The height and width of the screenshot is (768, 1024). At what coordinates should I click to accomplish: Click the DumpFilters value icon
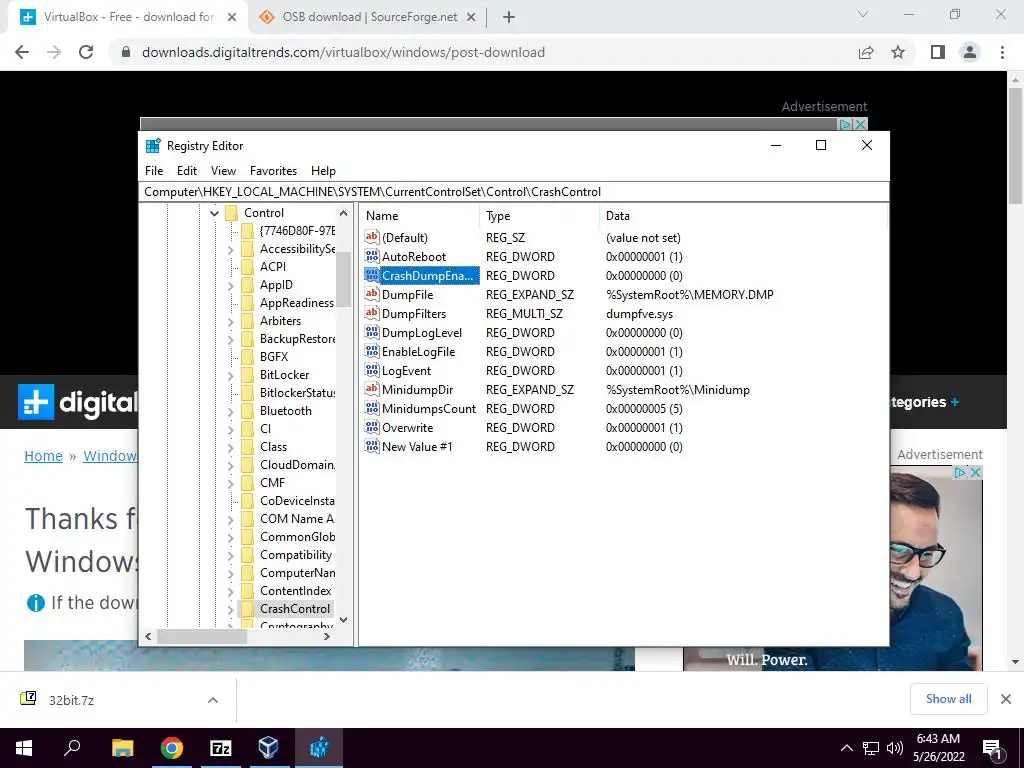[372, 313]
